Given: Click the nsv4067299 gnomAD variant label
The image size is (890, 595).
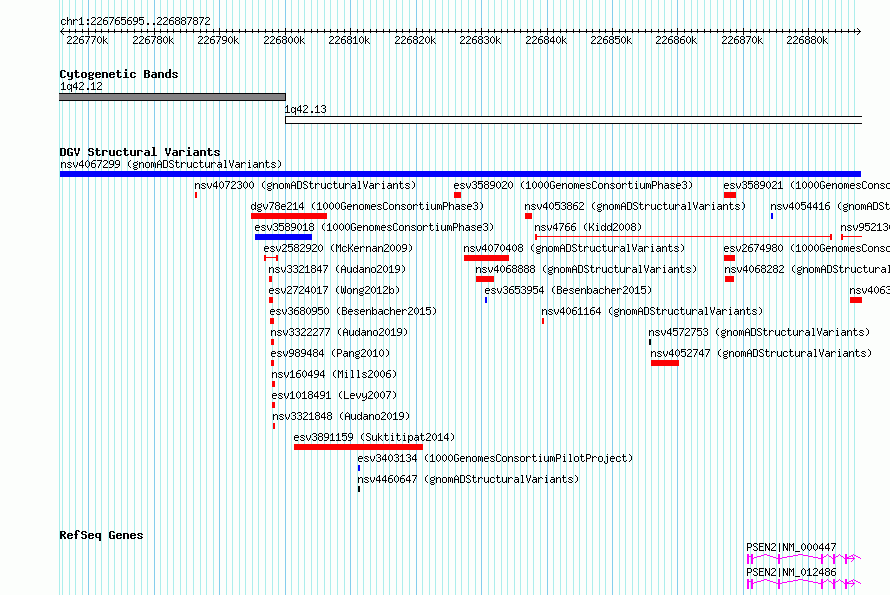Looking at the screenshot, I should pyautogui.click(x=171, y=164).
